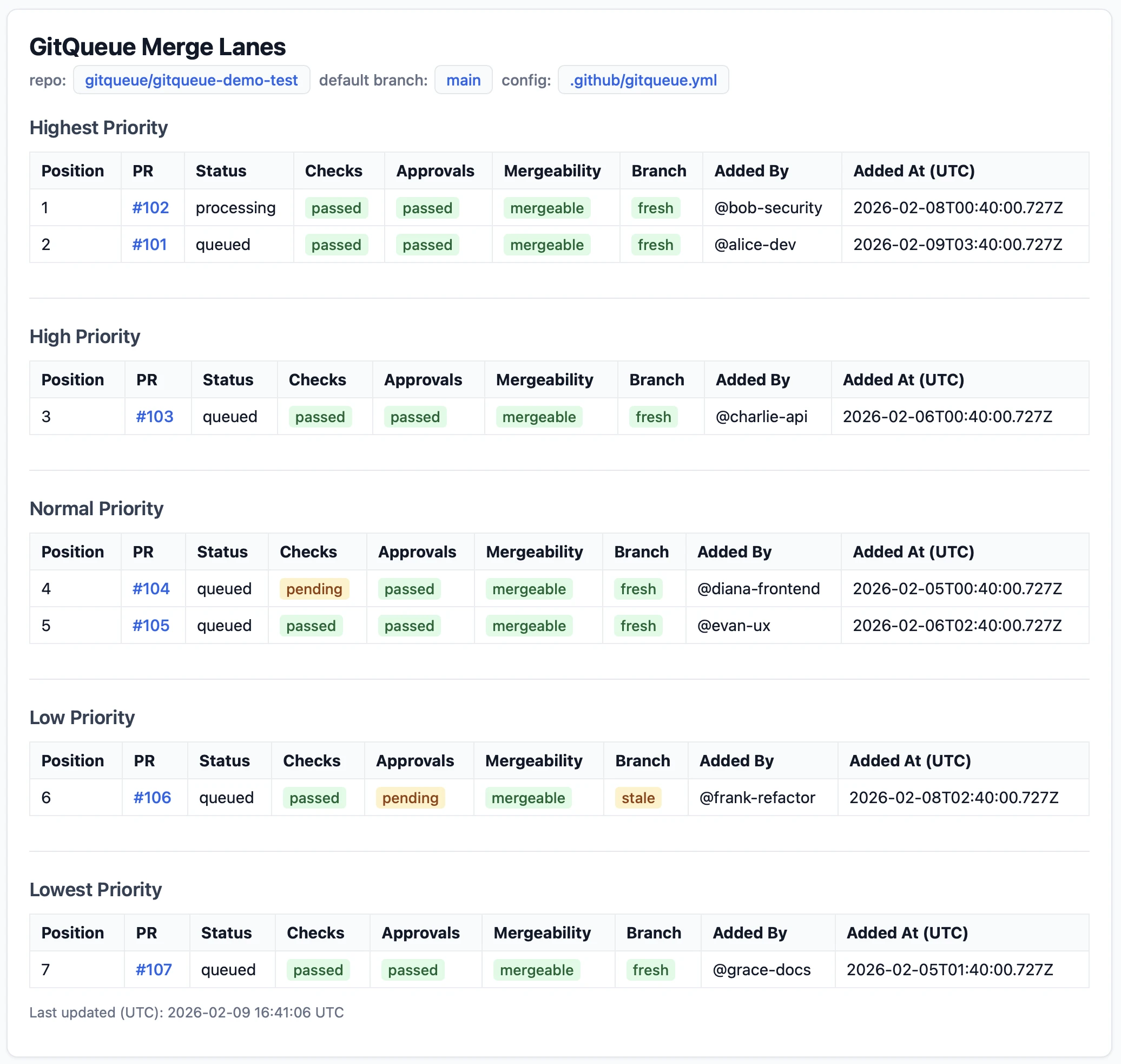This screenshot has height=1064, width=1121.
Task: Select the Normal Priority heading
Action: [96, 509]
